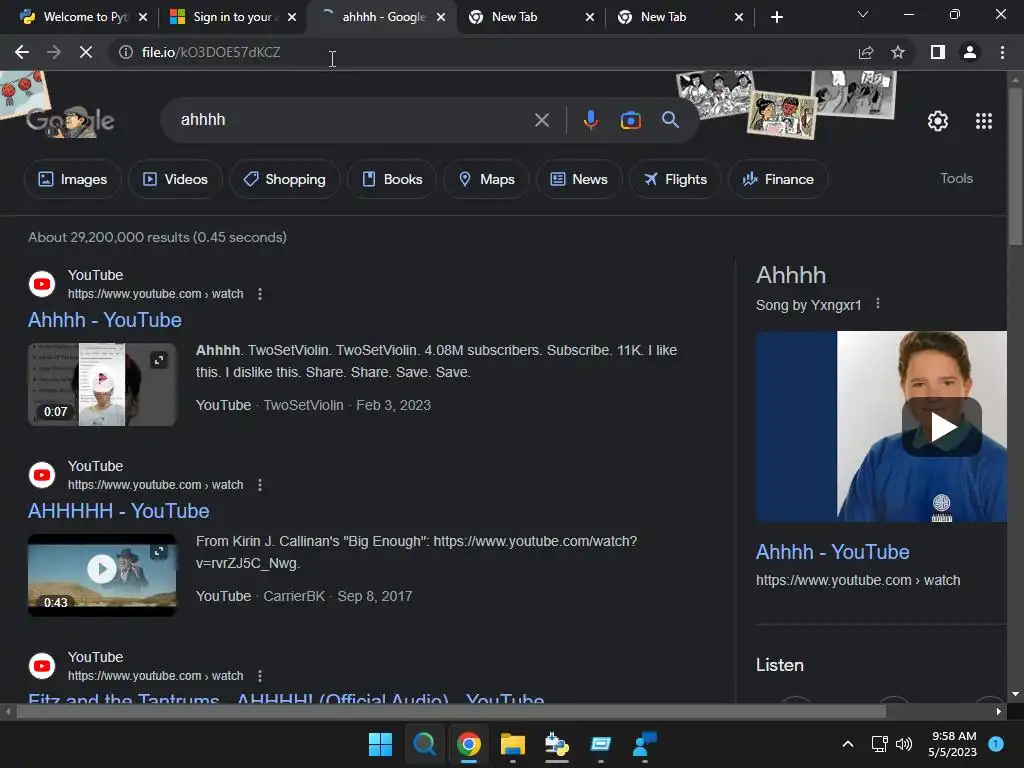Switch to the second New Tab

click(679, 17)
